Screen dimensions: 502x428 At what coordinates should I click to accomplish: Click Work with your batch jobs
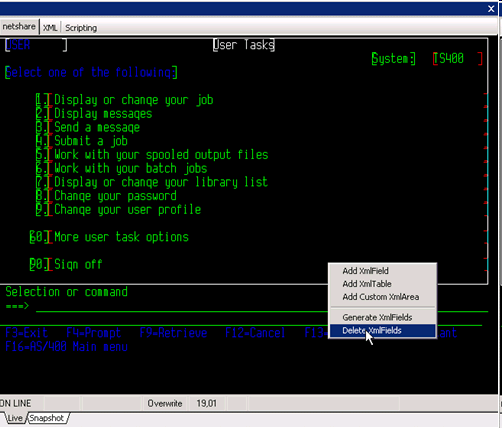pos(131,168)
